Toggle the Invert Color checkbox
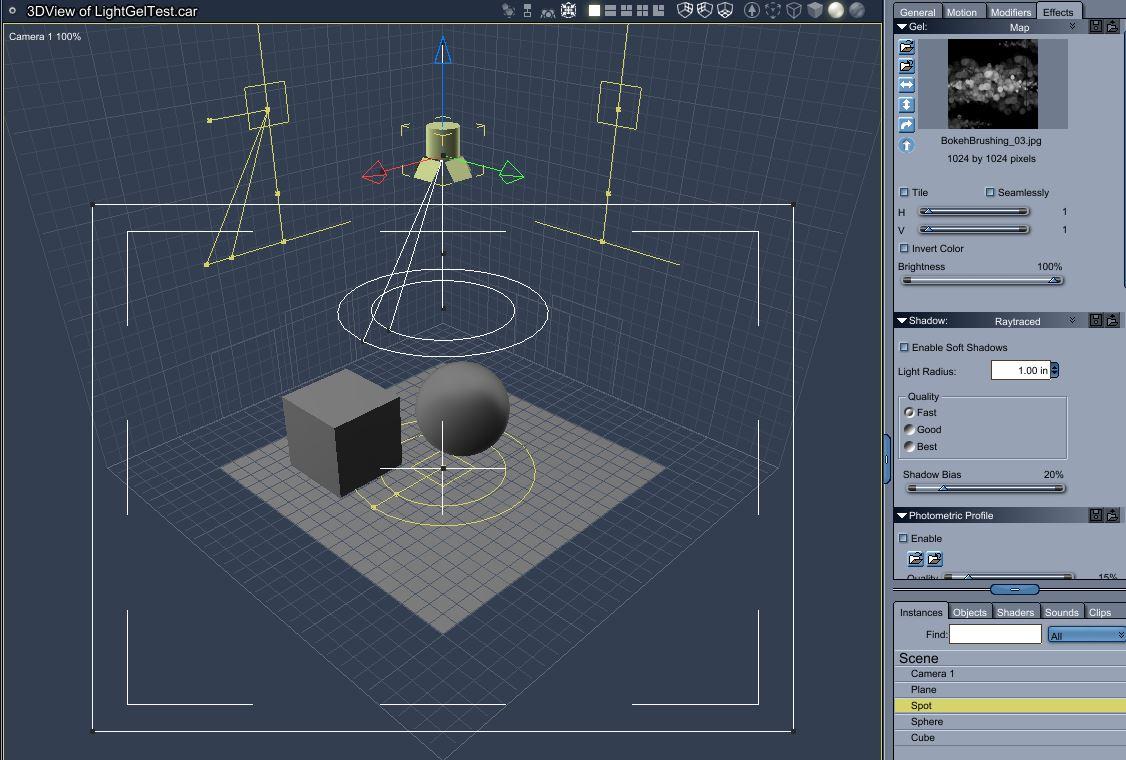 [x=904, y=249]
